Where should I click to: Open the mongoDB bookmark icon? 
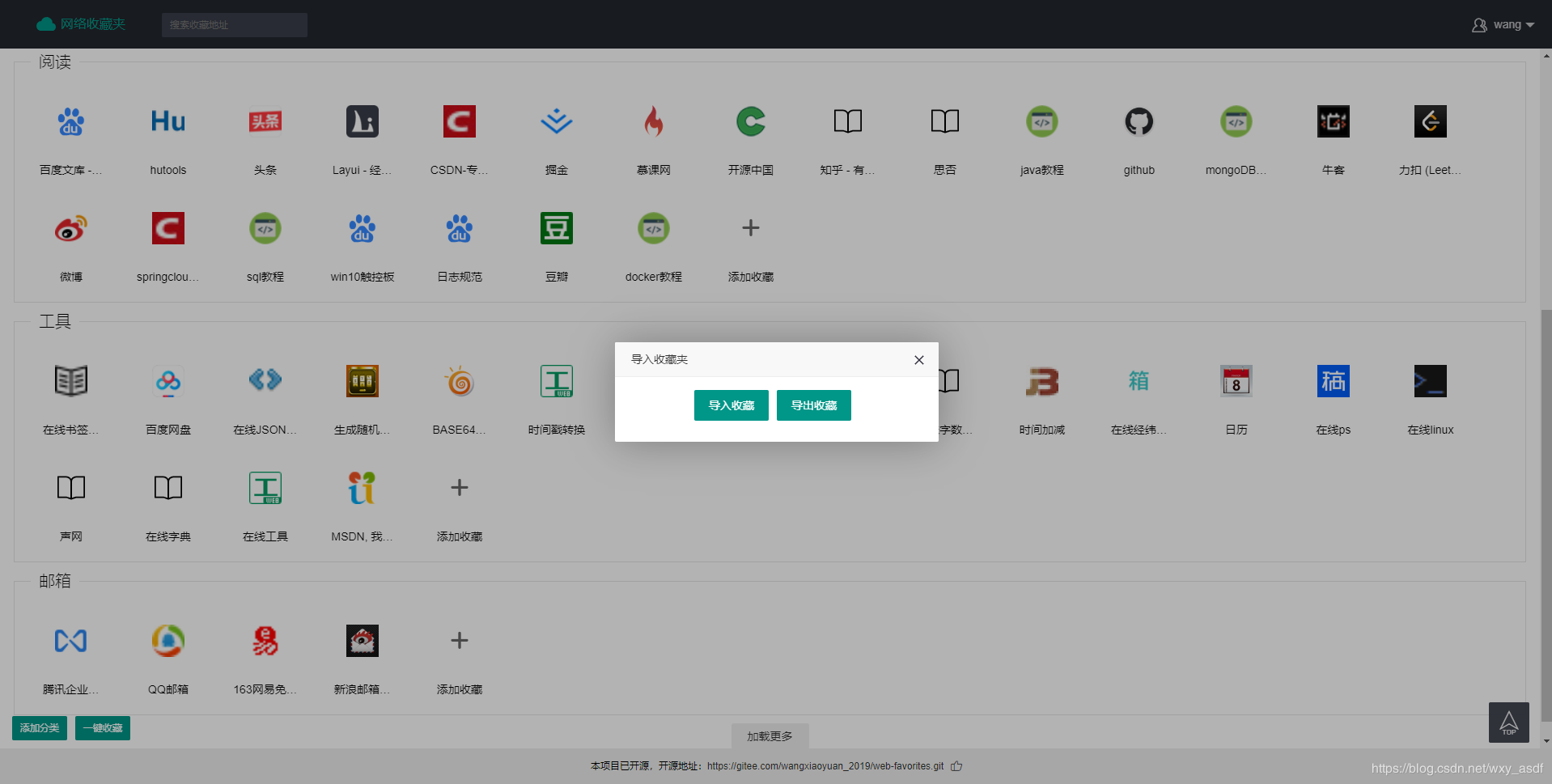click(x=1236, y=121)
